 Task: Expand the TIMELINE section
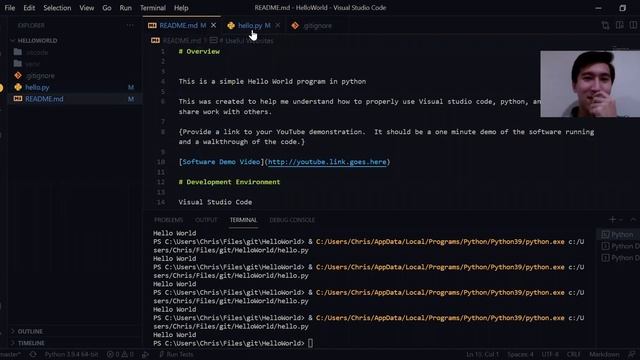tap(31, 343)
